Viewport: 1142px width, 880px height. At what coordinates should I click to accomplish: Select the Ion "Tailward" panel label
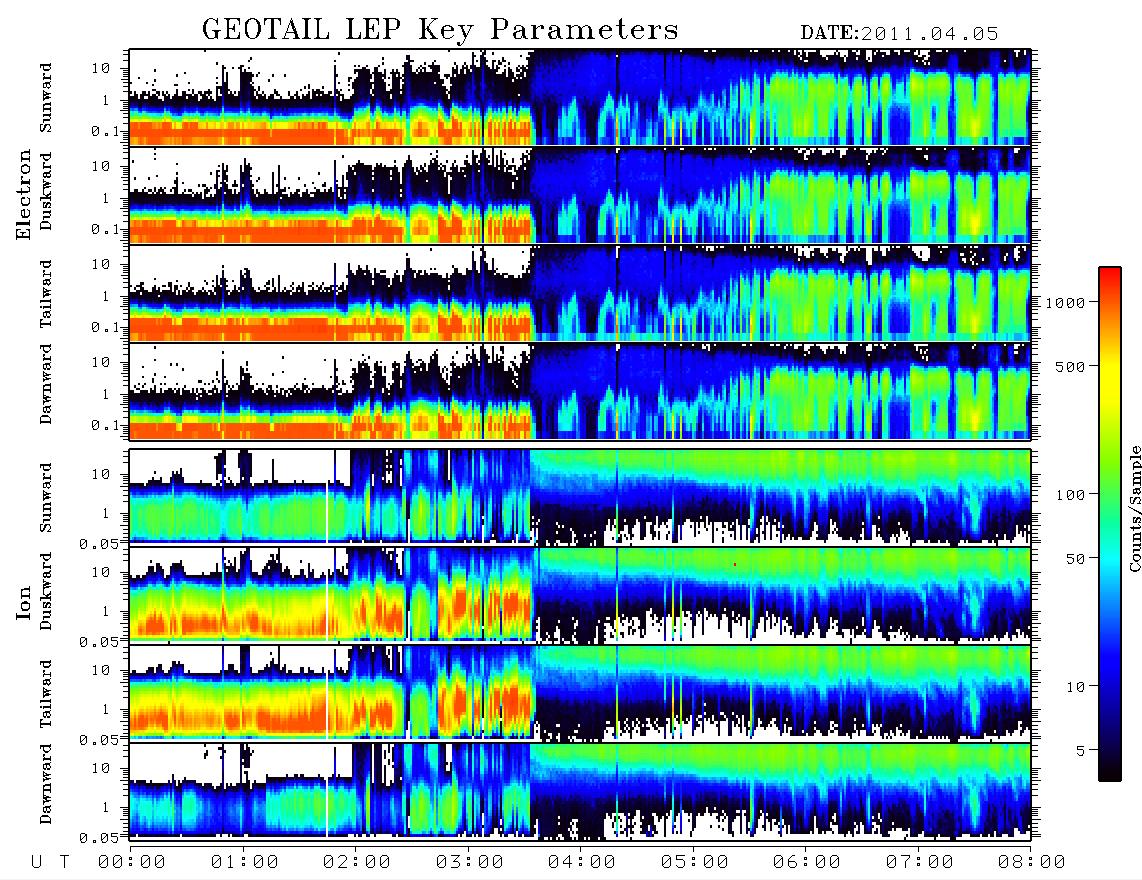coord(46,694)
